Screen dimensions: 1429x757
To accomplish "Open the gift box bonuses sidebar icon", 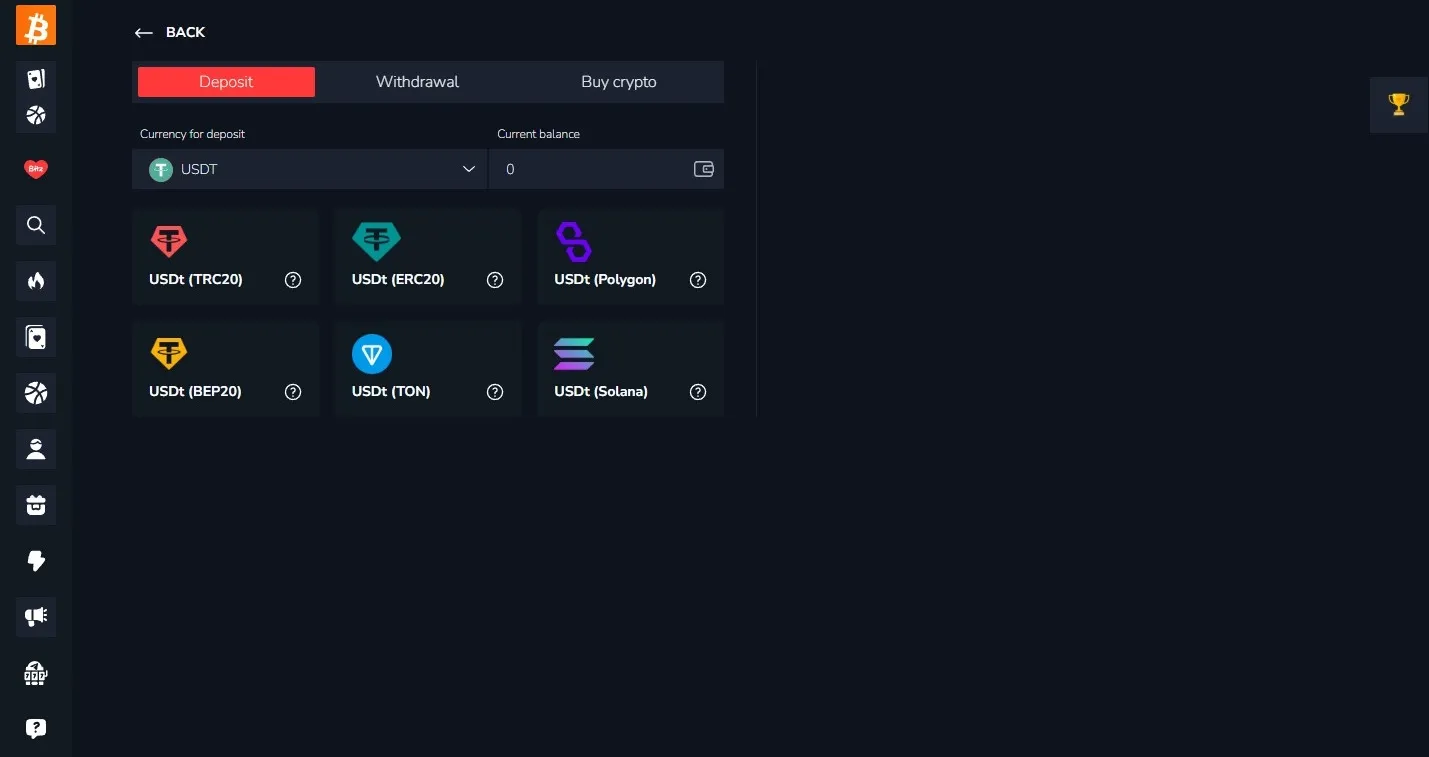I will [36, 505].
